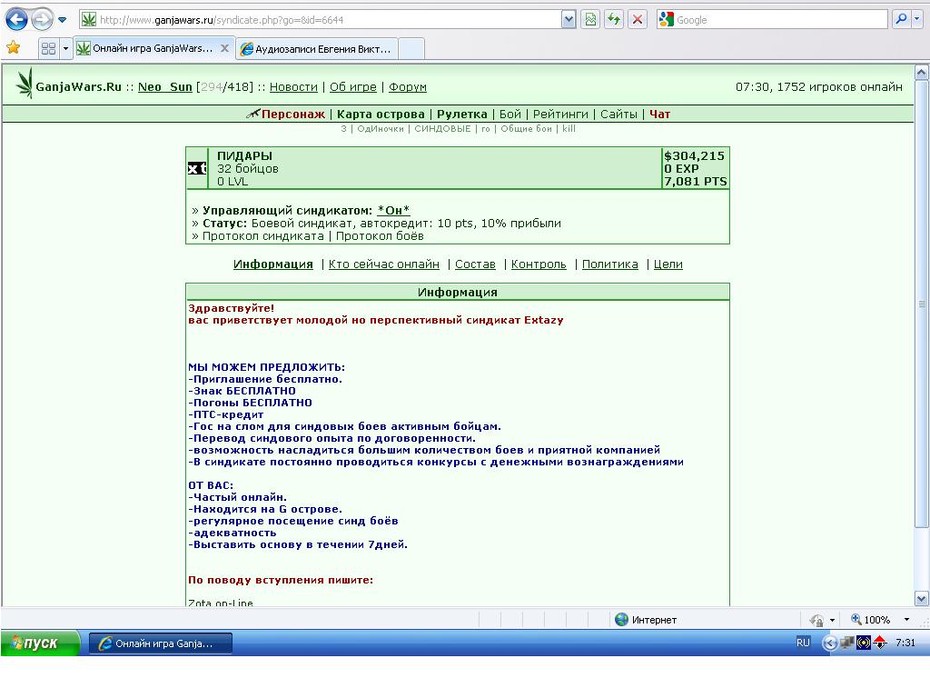Close the GanjaWars tab
Screen dimensions: 930x698
[225, 48]
